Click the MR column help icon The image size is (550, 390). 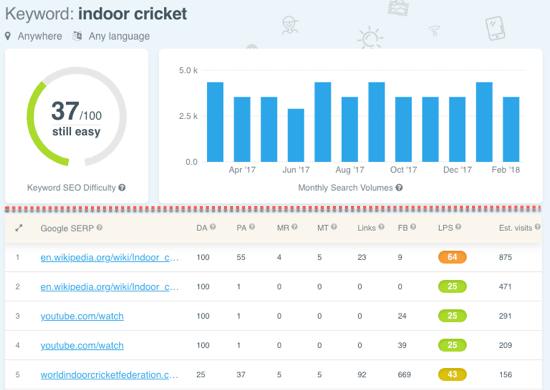pos(294,227)
